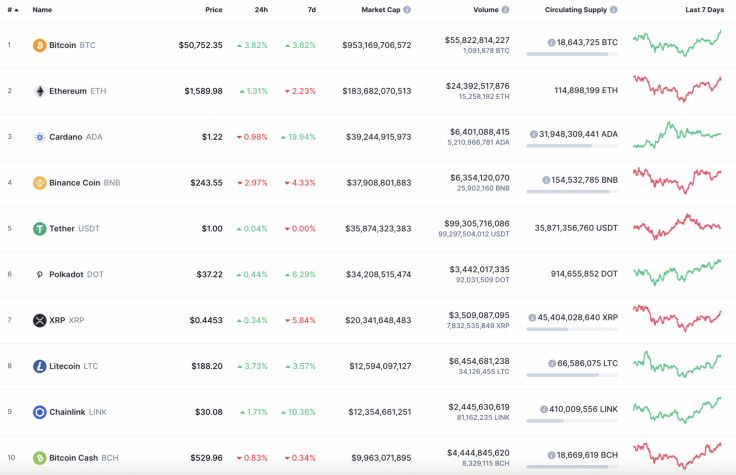
Task: Open Ethereum's last 7 days sparkline chart
Action: [677, 89]
